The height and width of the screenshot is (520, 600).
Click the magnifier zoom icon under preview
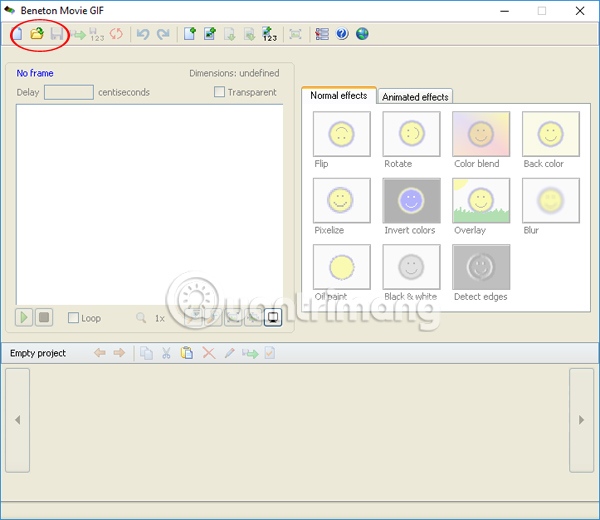(141, 318)
